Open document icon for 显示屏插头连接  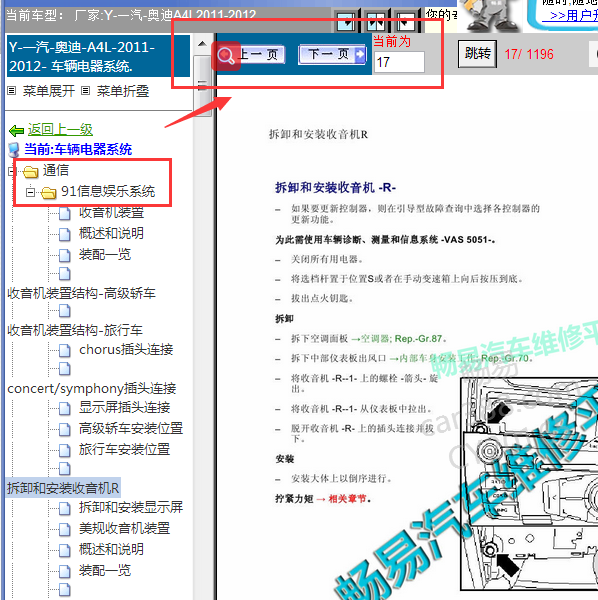coord(65,408)
